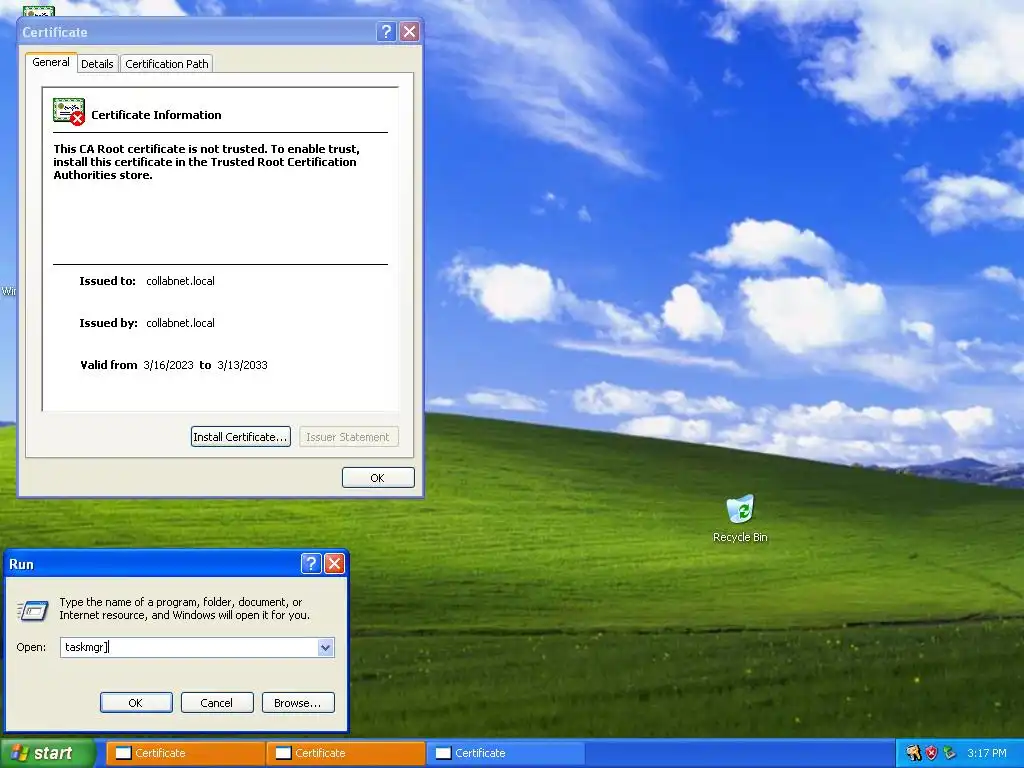Viewport: 1024px width, 768px height.
Task: Switch to the Details tab
Action: pyautogui.click(x=97, y=64)
